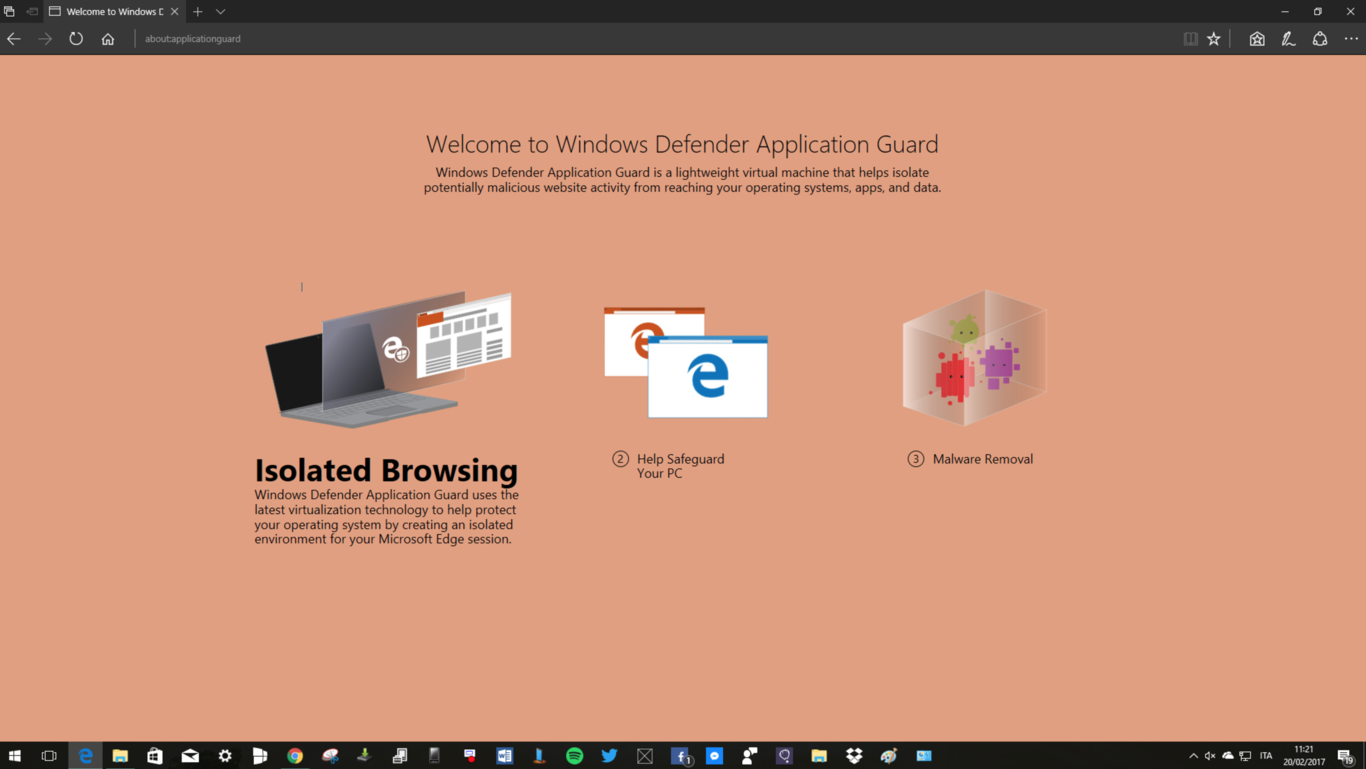Open the Action Center notifications
Screen dimensions: 1366x769
click(x=1346, y=756)
